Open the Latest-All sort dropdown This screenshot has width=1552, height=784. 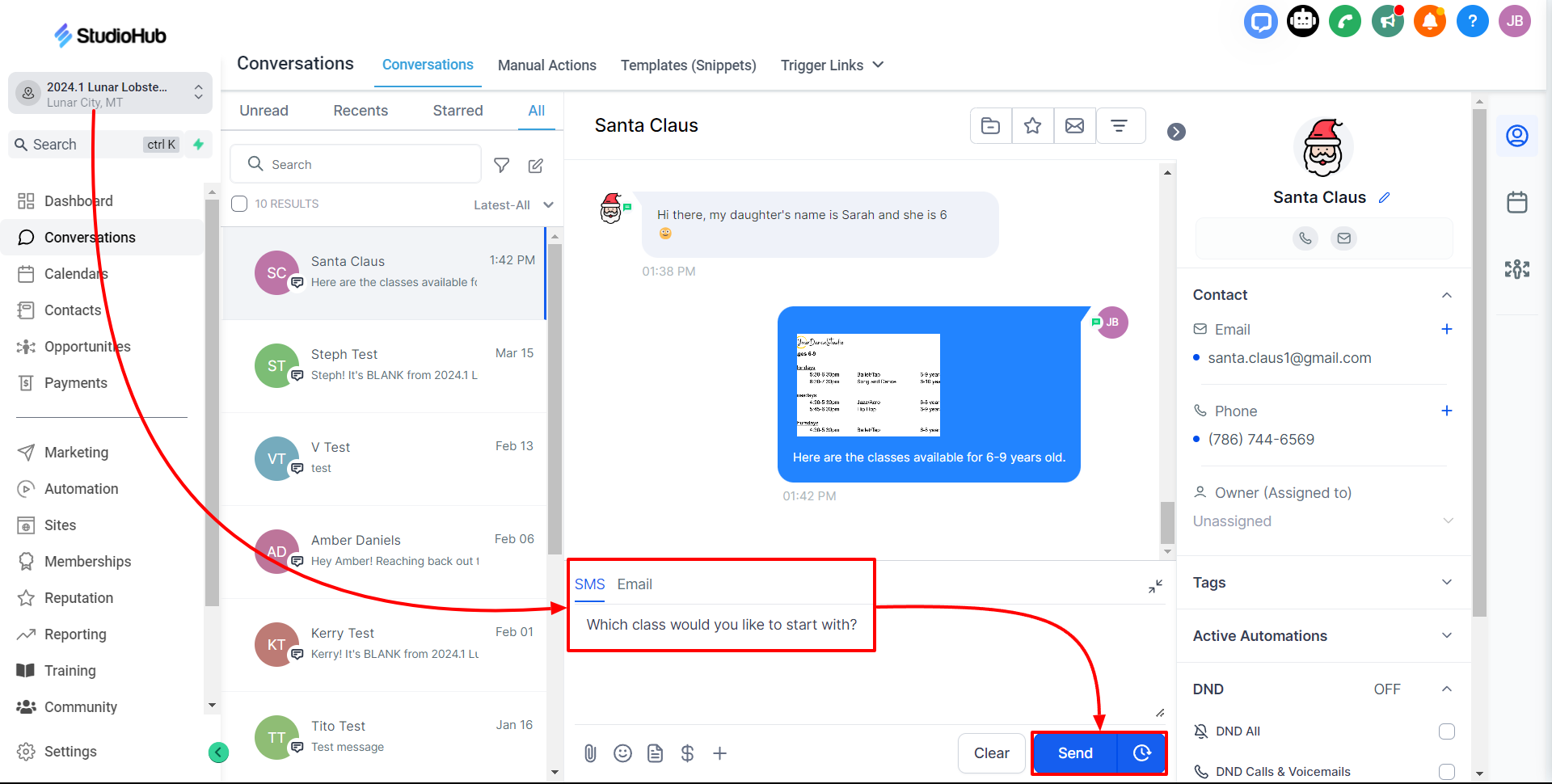(514, 205)
